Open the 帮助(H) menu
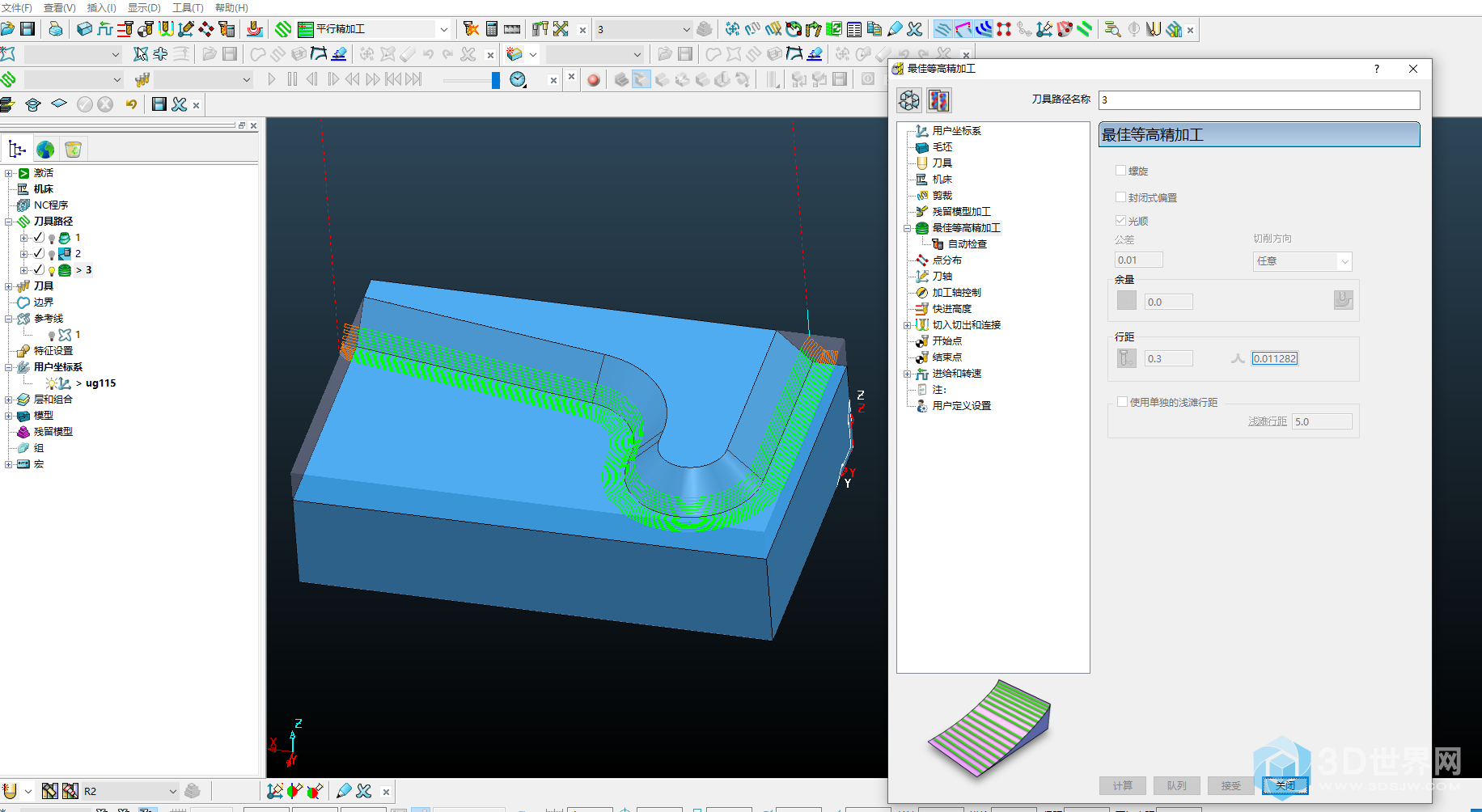 click(231, 7)
